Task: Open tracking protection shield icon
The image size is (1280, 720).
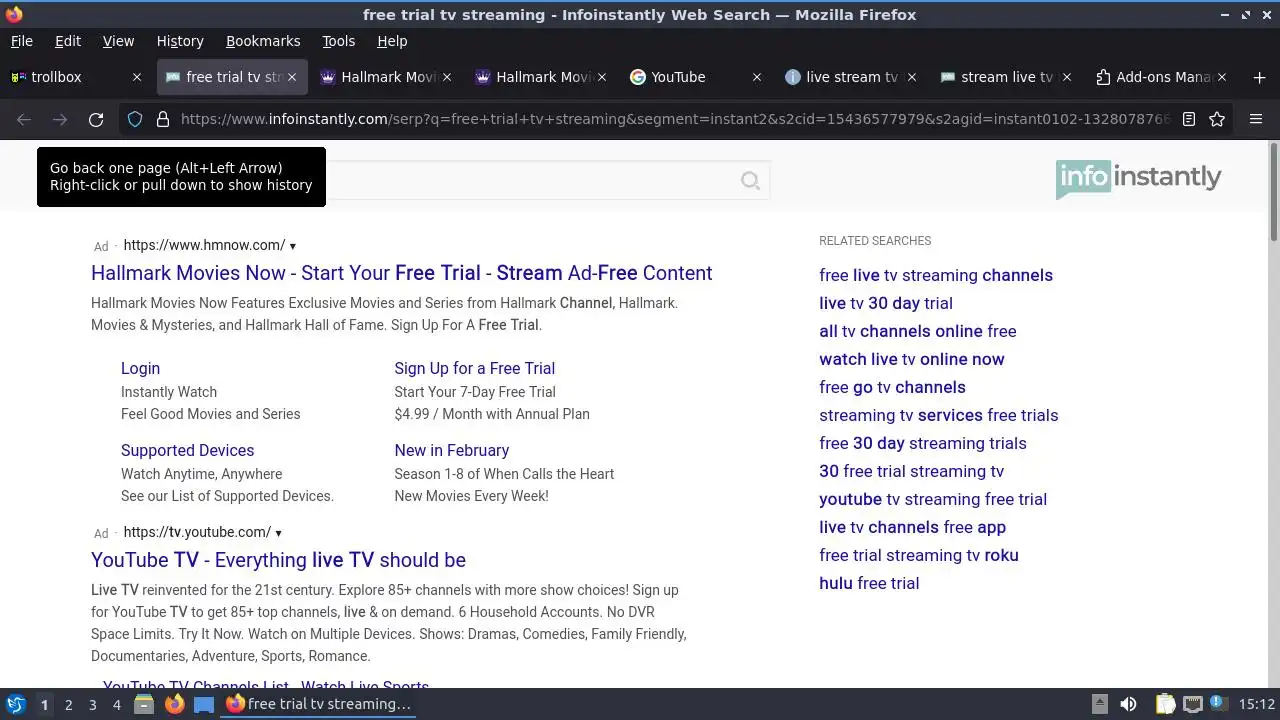Action: 135,119
